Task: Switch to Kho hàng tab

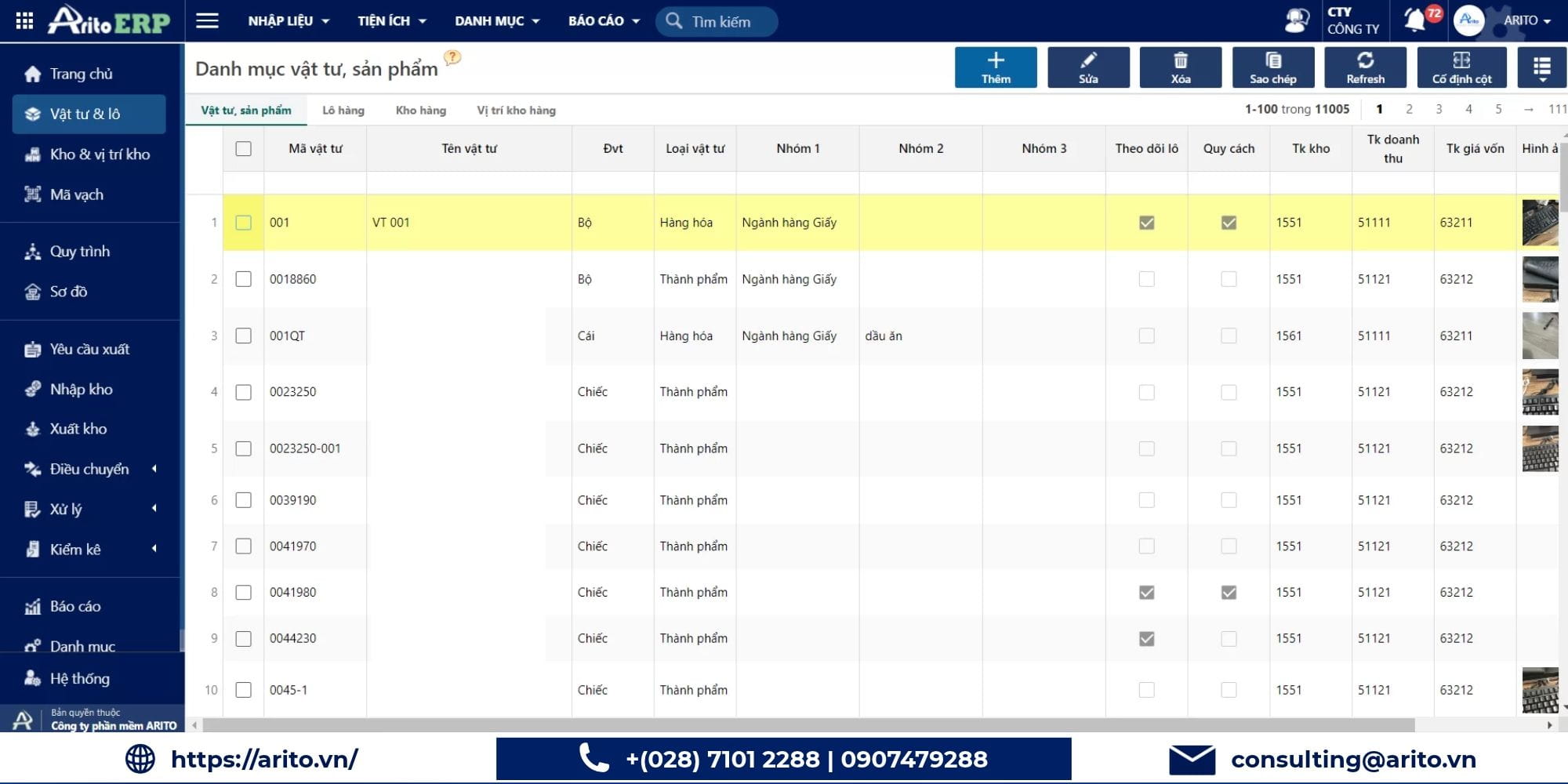Action: (421, 111)
